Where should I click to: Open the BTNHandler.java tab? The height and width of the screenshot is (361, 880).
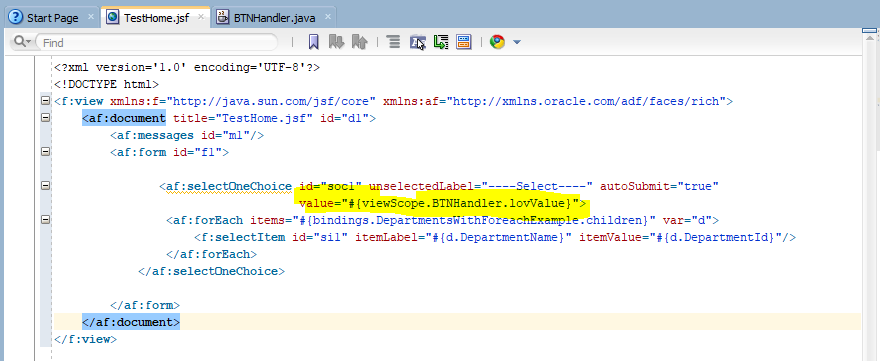pyautogui.click(x=275, y=17)
